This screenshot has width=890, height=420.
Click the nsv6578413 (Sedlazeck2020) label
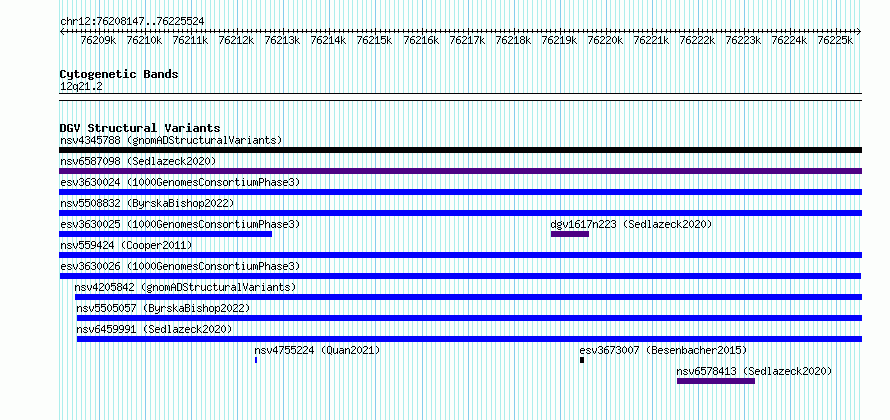click(x=754, y=371)
